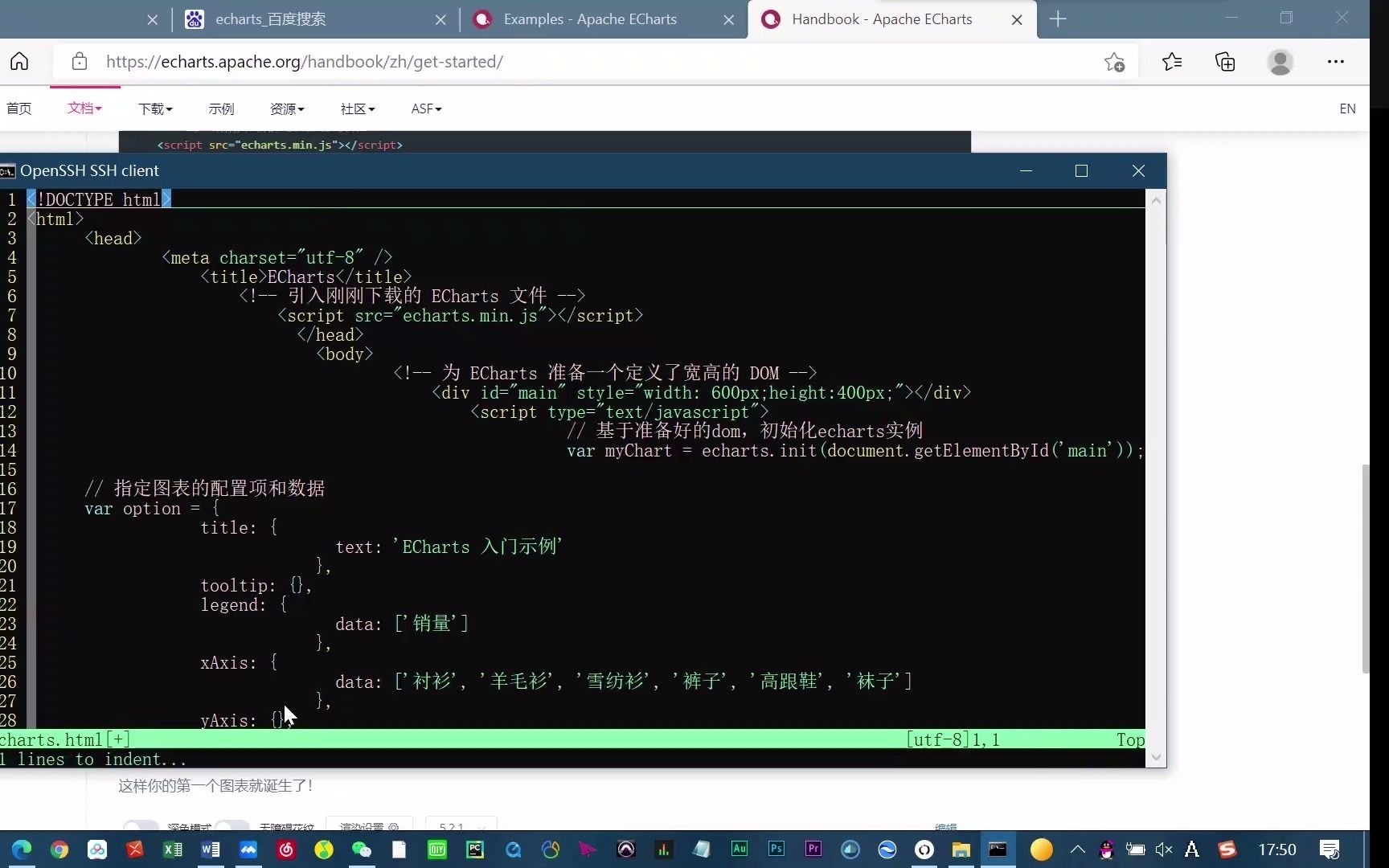This screenshot has height=868, width=1389.
Task: Open Baidu Netdisk taskbar icon
Action: tap(97, 850)
